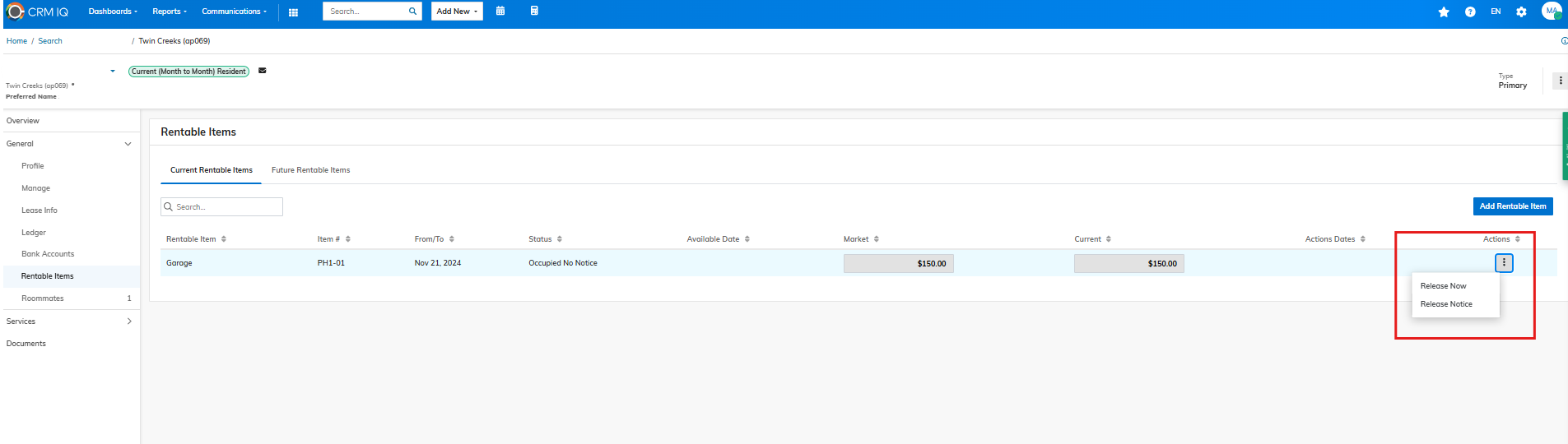Focus the rentable items Search field

point(221,206)
